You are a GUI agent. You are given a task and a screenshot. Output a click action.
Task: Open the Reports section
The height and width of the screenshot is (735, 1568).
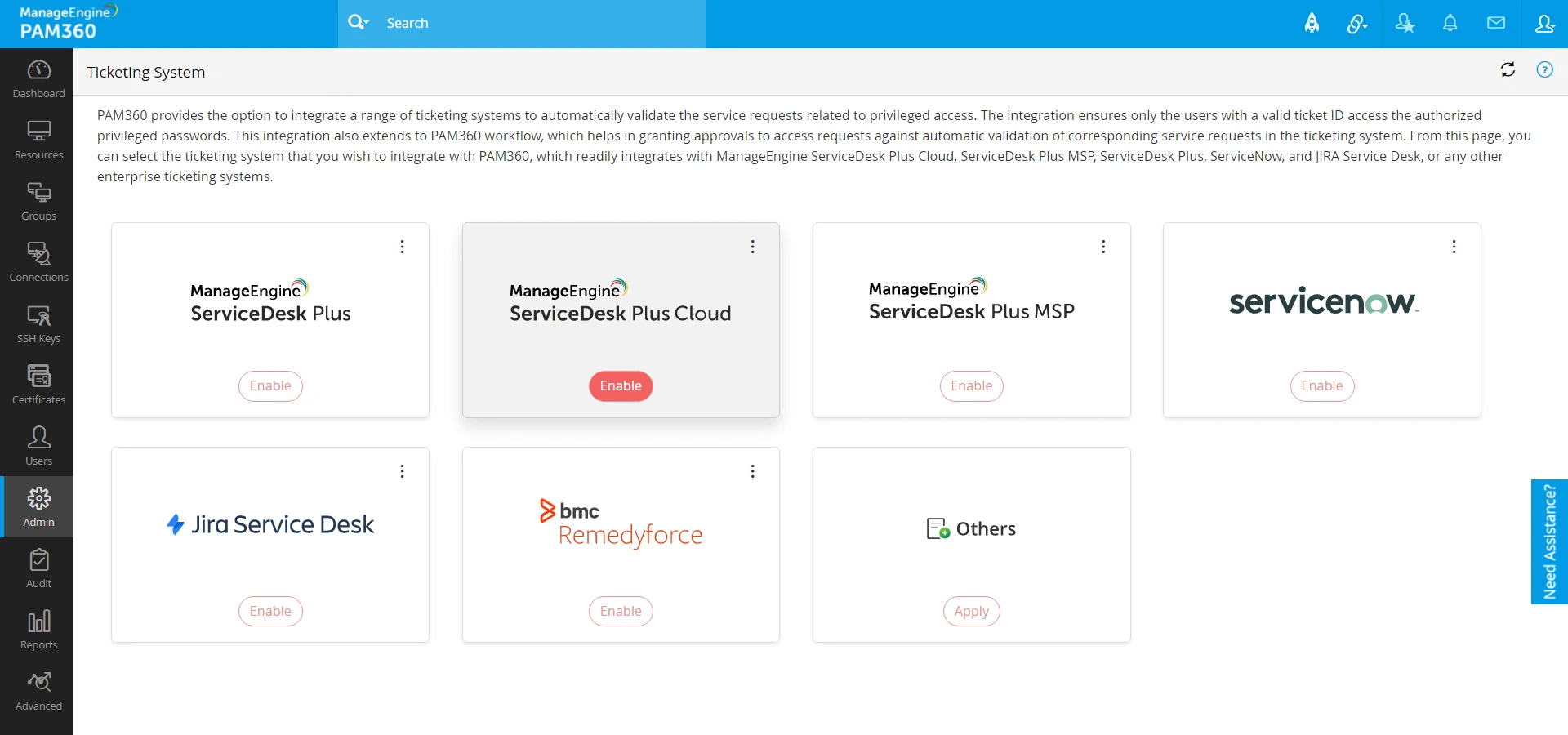(x=38, y=629)
